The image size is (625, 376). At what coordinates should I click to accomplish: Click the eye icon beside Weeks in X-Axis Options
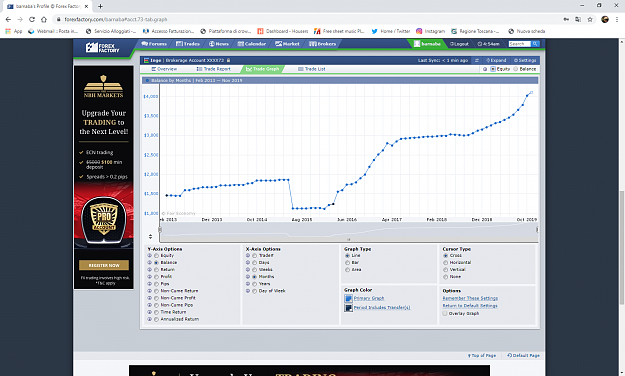pos(248,270)
